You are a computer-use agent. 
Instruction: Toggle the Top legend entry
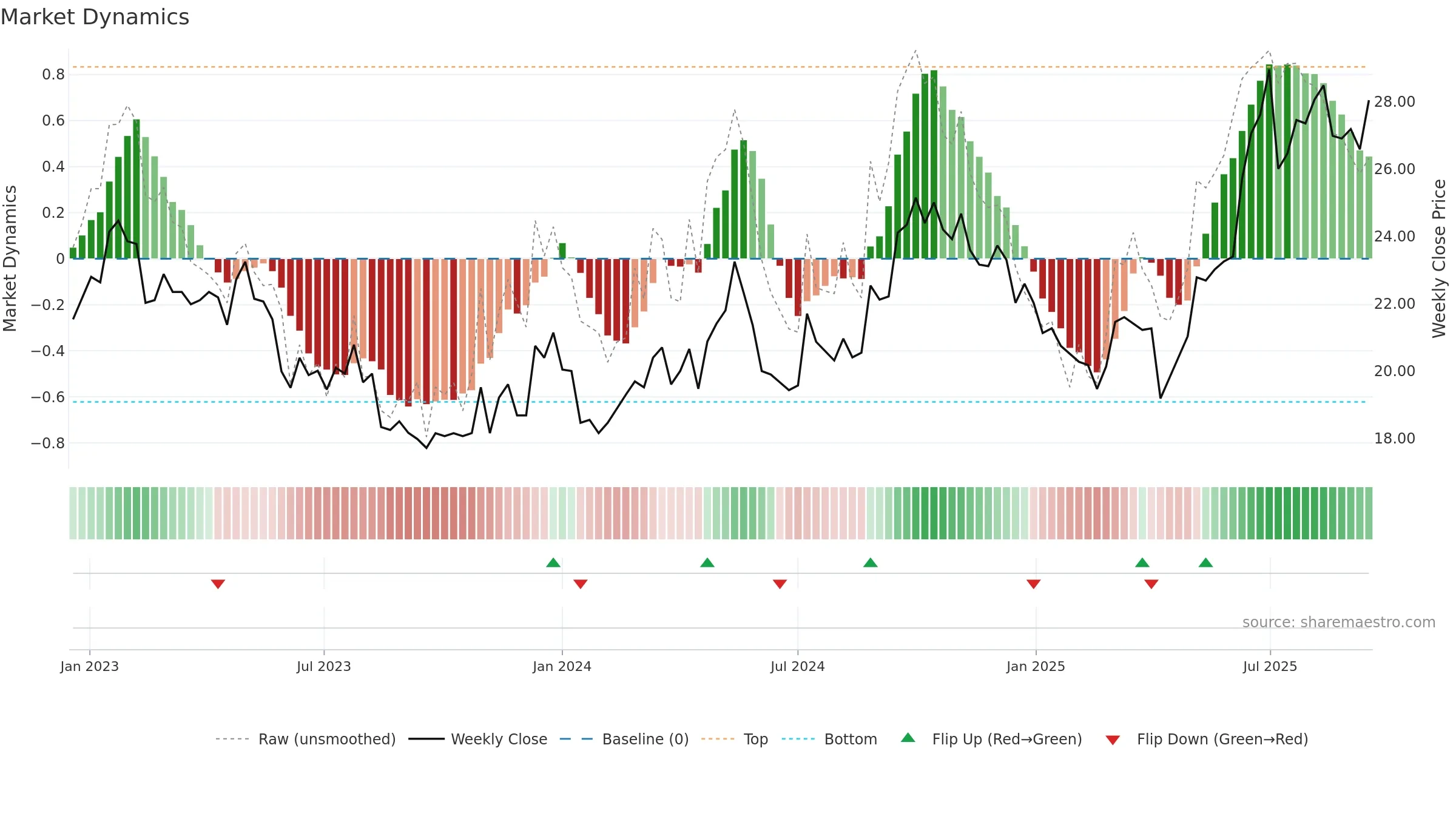coord(735,739)
